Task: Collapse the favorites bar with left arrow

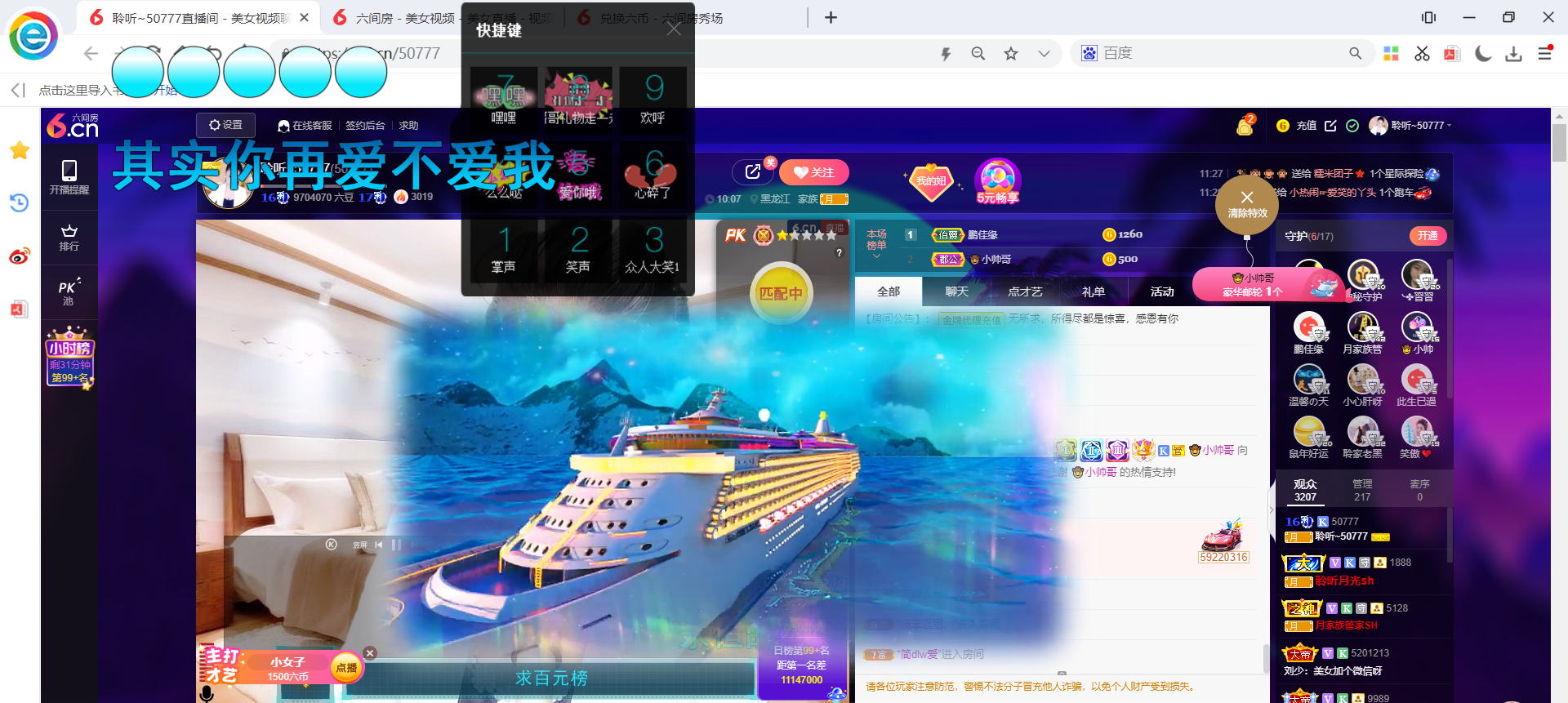Action: 18,90
